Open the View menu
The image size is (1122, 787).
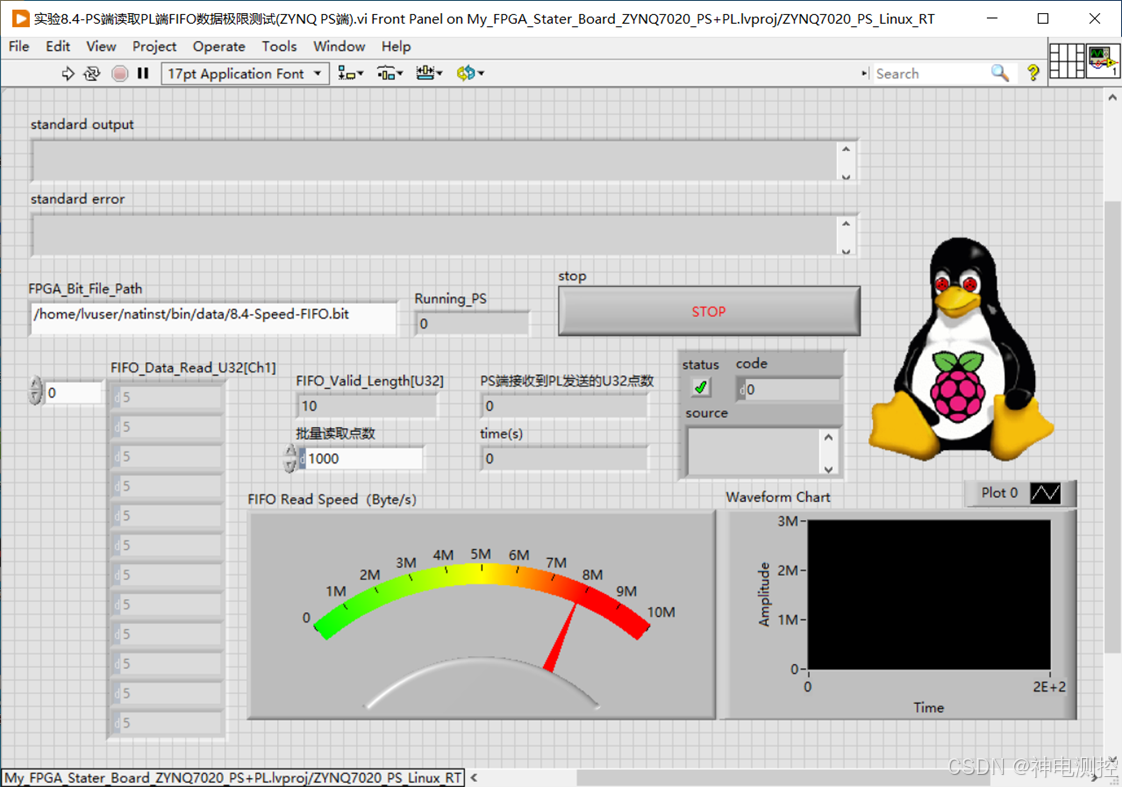101,47
